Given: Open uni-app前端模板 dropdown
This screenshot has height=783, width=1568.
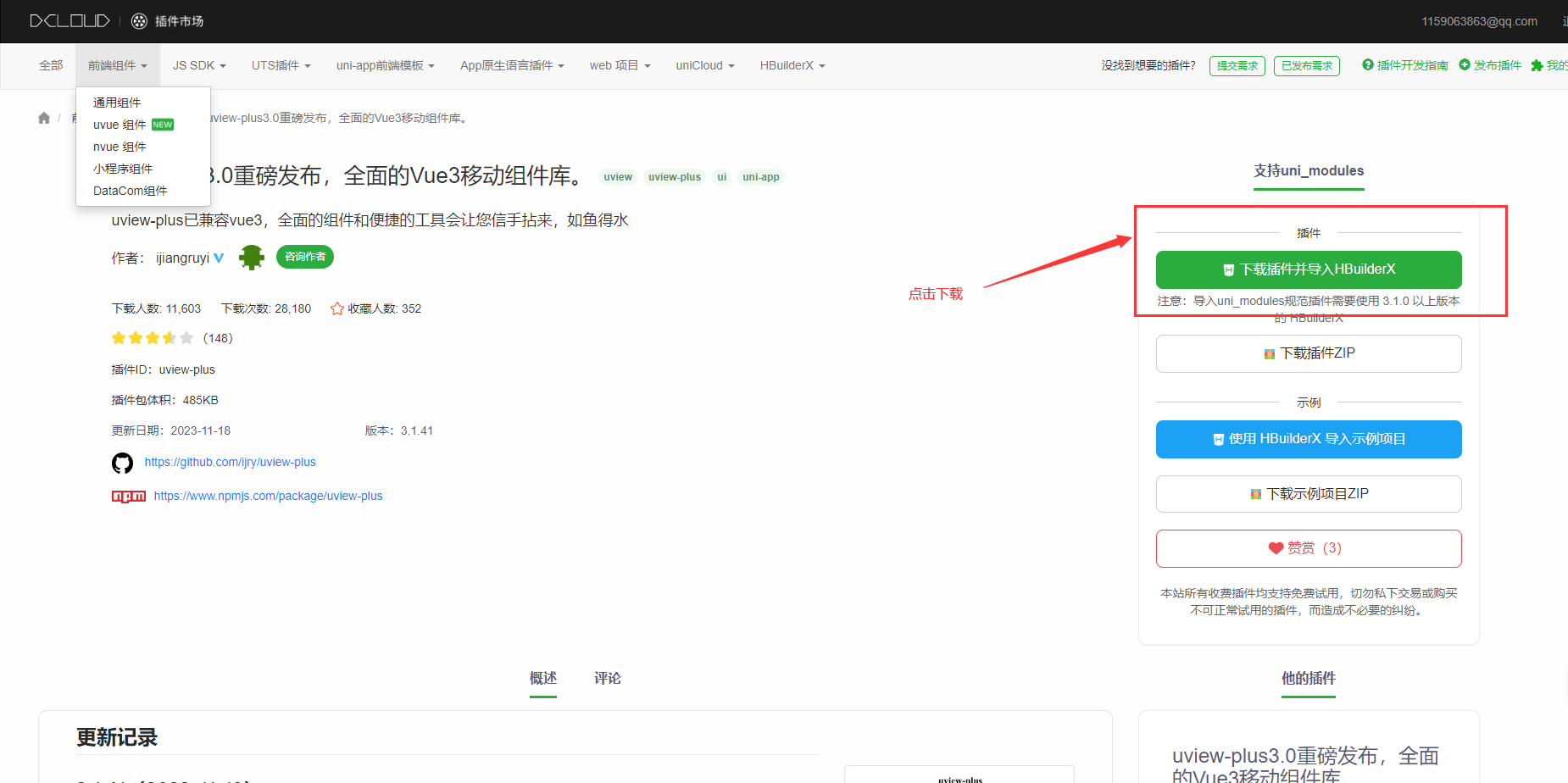Looking at the screenshot, I should tap(386, 65).
